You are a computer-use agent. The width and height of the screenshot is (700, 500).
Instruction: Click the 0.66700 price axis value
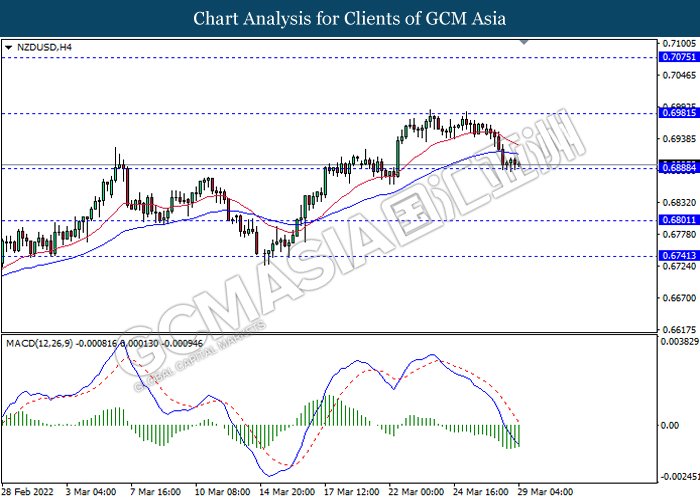679,298
